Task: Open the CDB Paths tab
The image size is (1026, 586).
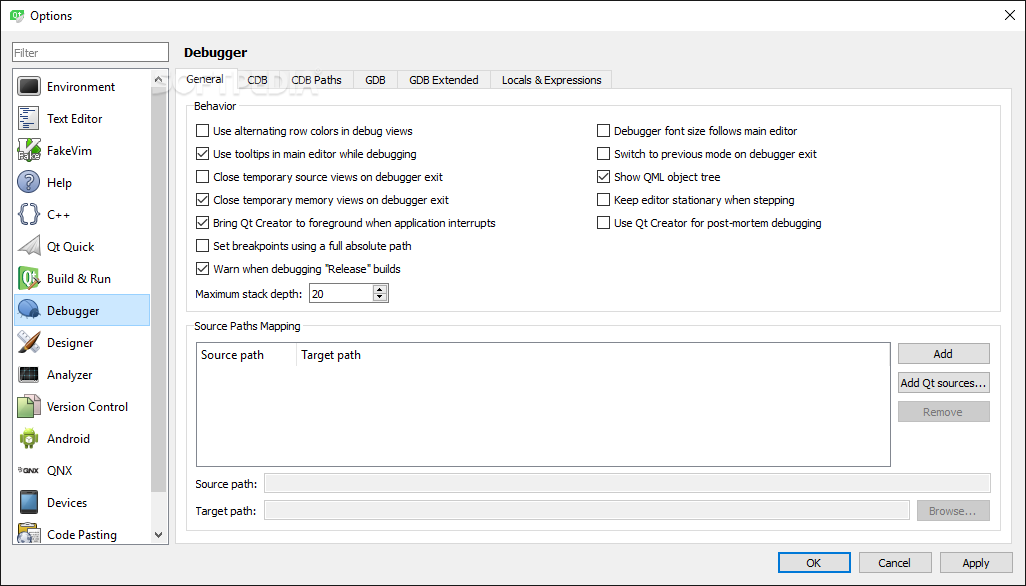Action: point(316,80)
